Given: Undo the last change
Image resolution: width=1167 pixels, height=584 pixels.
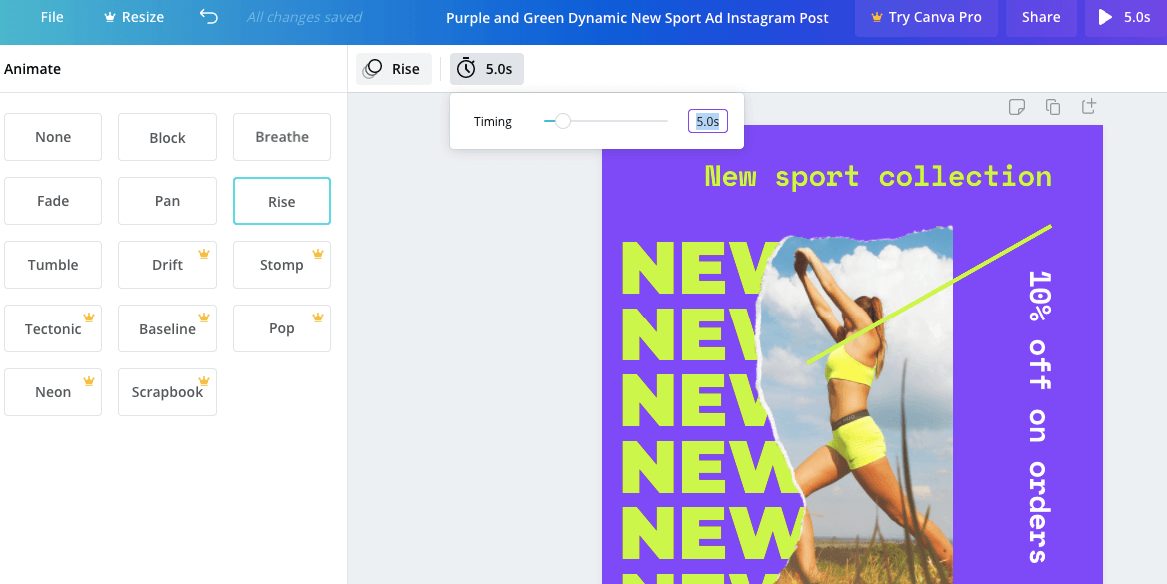Looking at the screenshot, I should (208, 16).
